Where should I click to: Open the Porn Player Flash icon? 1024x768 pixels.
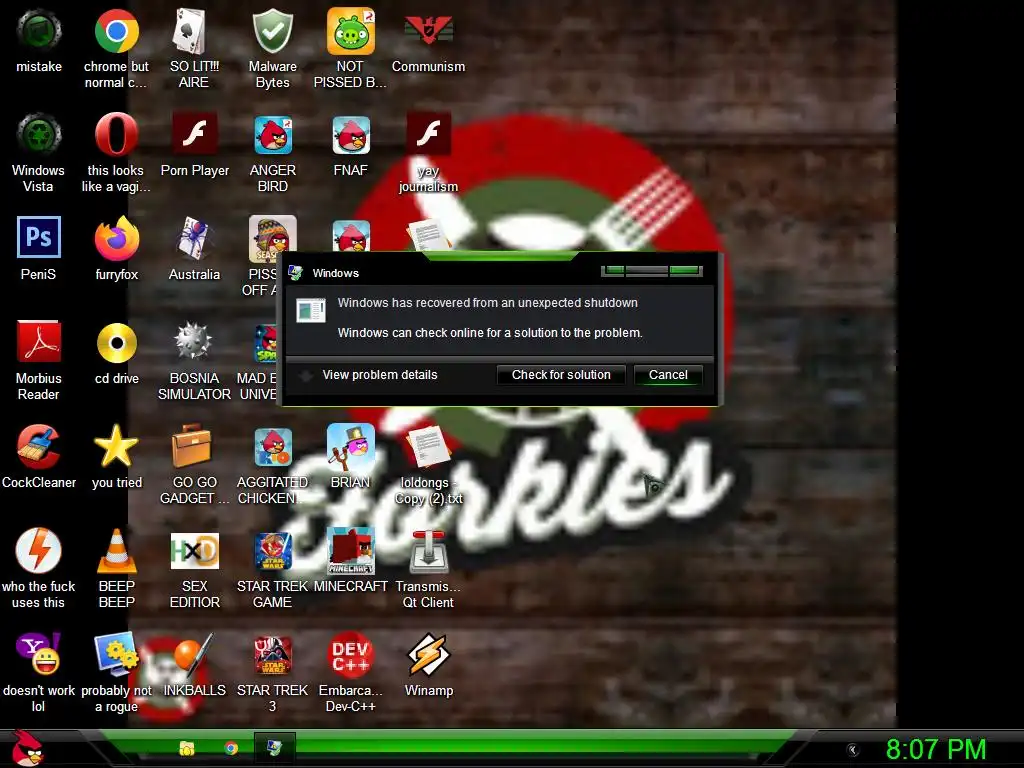(x=194, y=134)
